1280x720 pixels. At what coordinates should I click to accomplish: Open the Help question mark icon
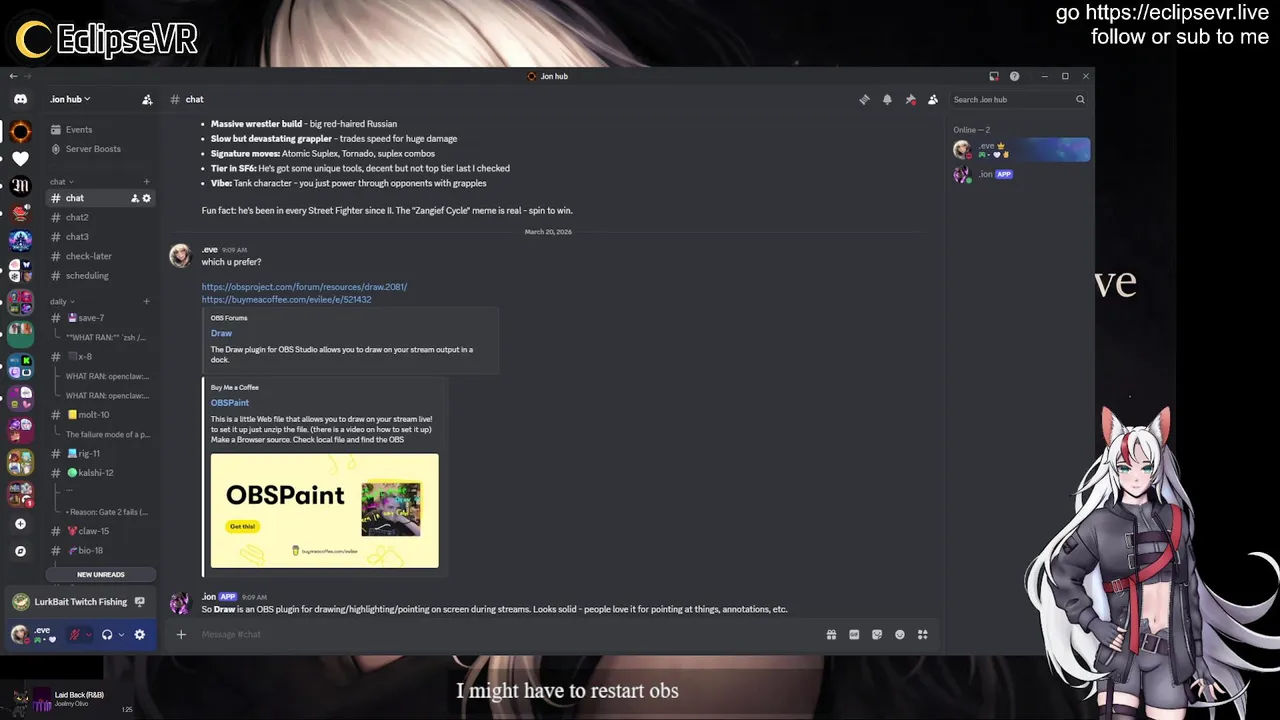point(1014,76)
